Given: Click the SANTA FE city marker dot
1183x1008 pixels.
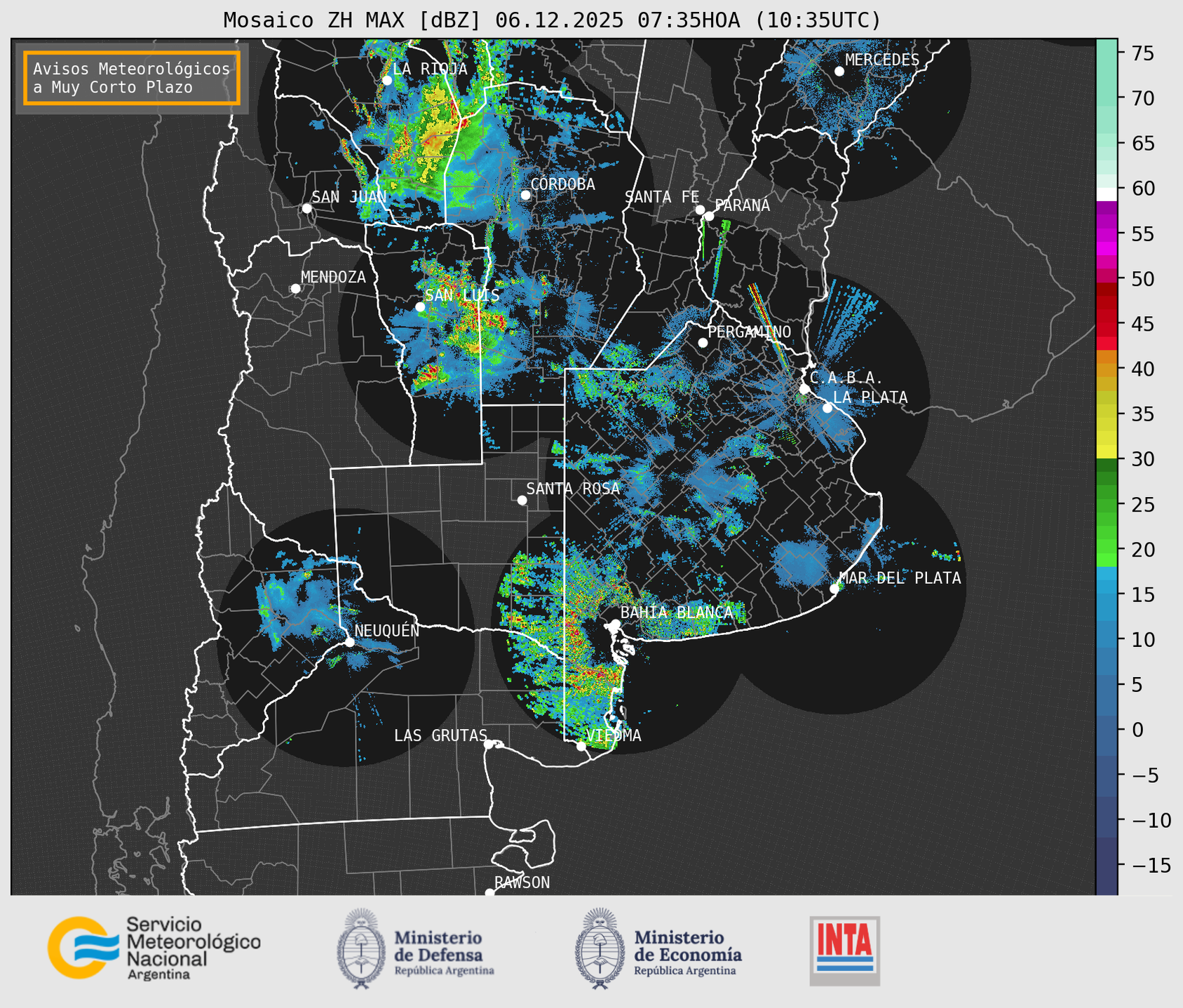Looking at the screenshot, I should coord(700,210).
